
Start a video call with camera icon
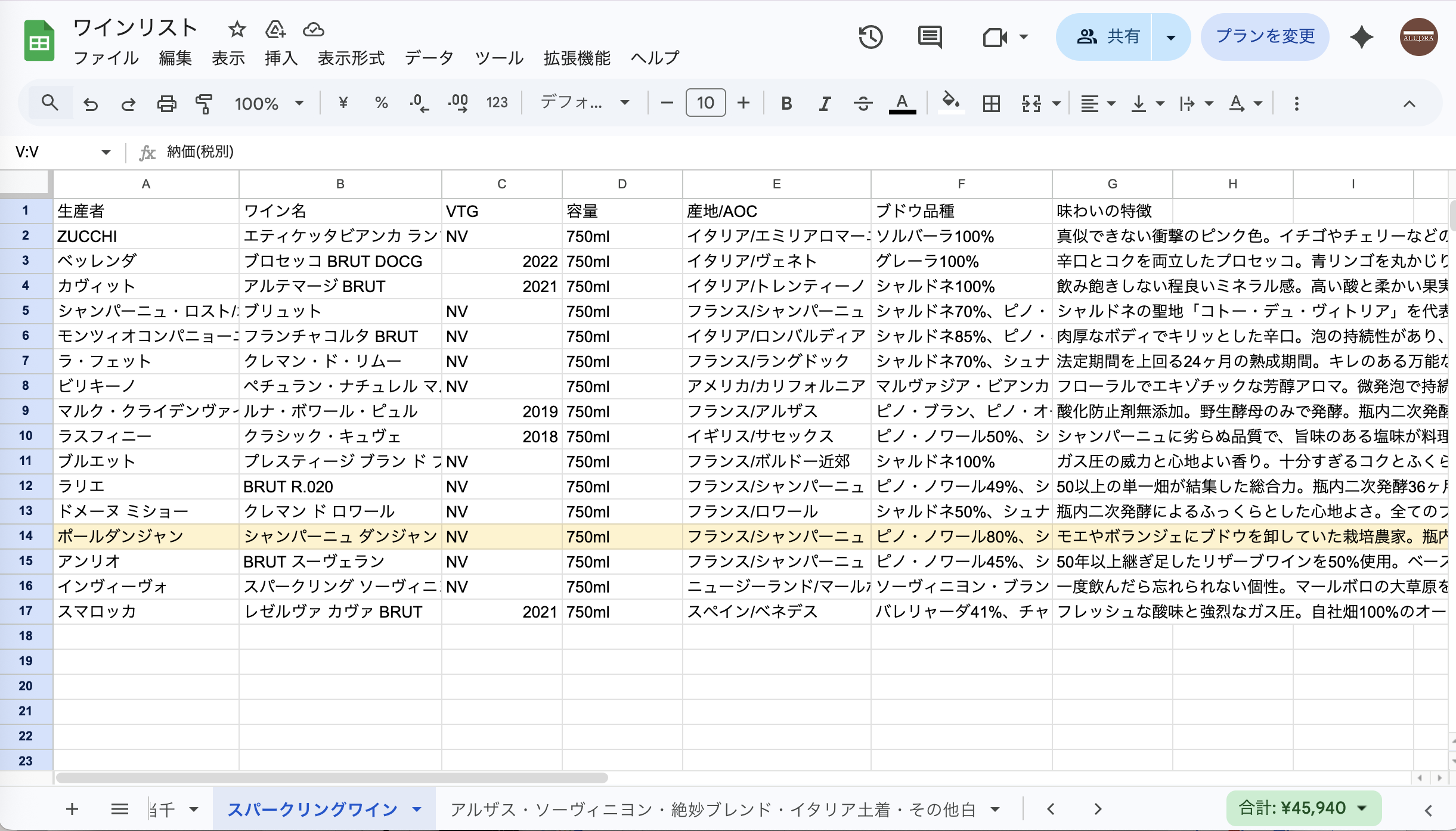pos(995,37)
